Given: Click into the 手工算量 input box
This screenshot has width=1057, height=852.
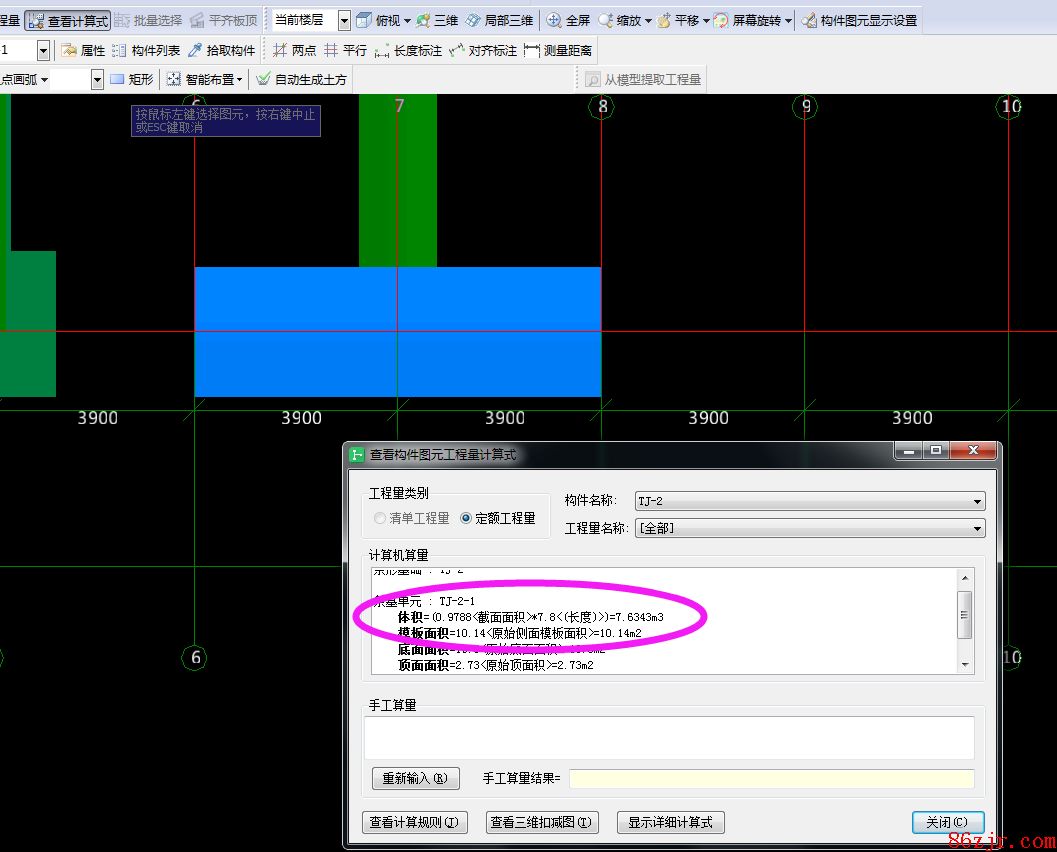Looking at the screenshot, I should (x=668, y=738).
